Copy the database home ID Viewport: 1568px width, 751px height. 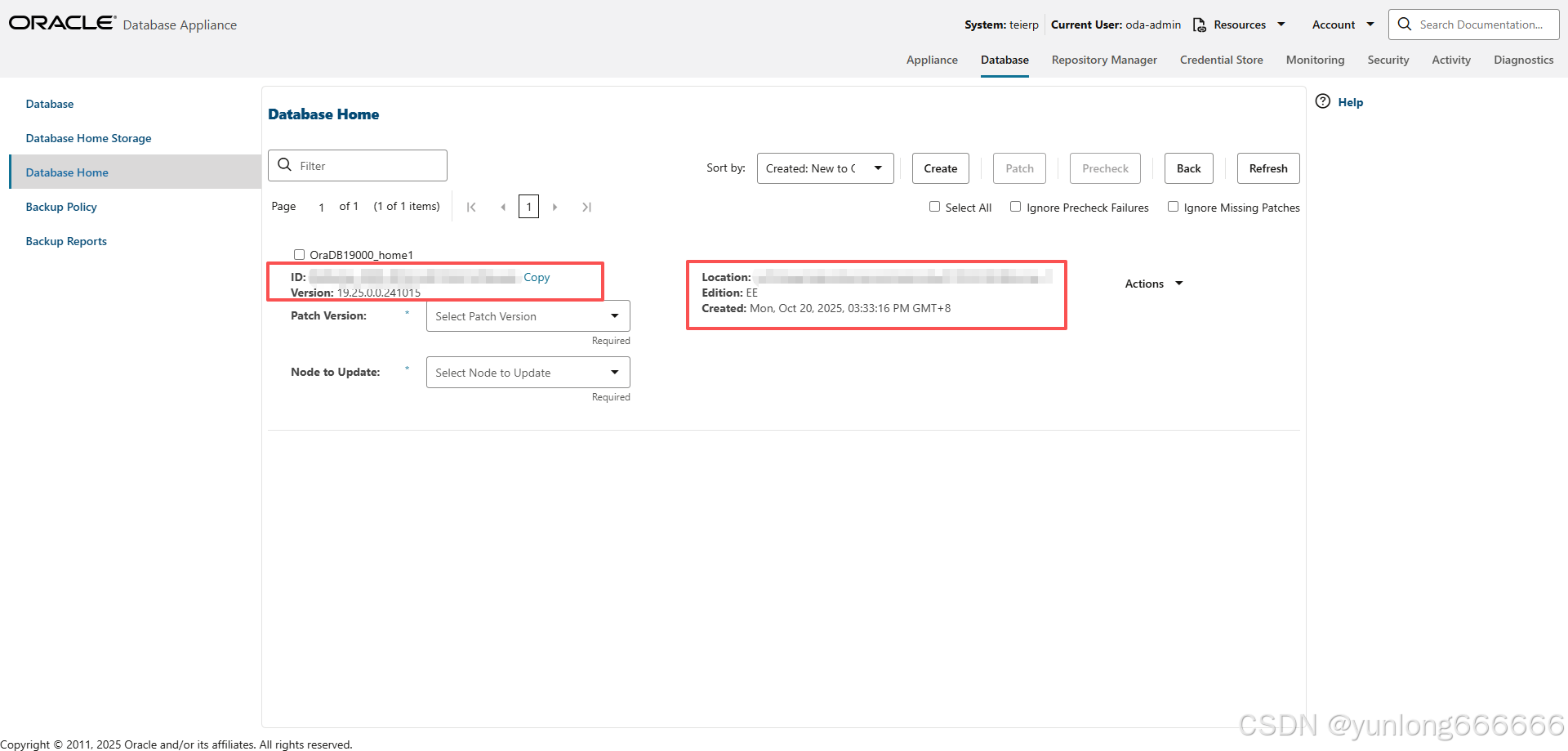point(536,277)
